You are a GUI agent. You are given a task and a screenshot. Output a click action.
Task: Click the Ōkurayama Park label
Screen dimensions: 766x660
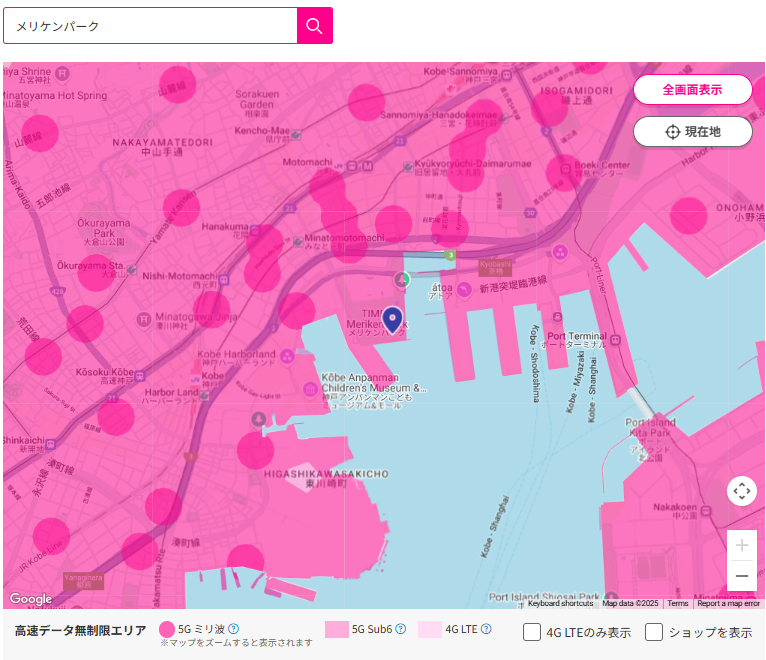click(104, 232)
